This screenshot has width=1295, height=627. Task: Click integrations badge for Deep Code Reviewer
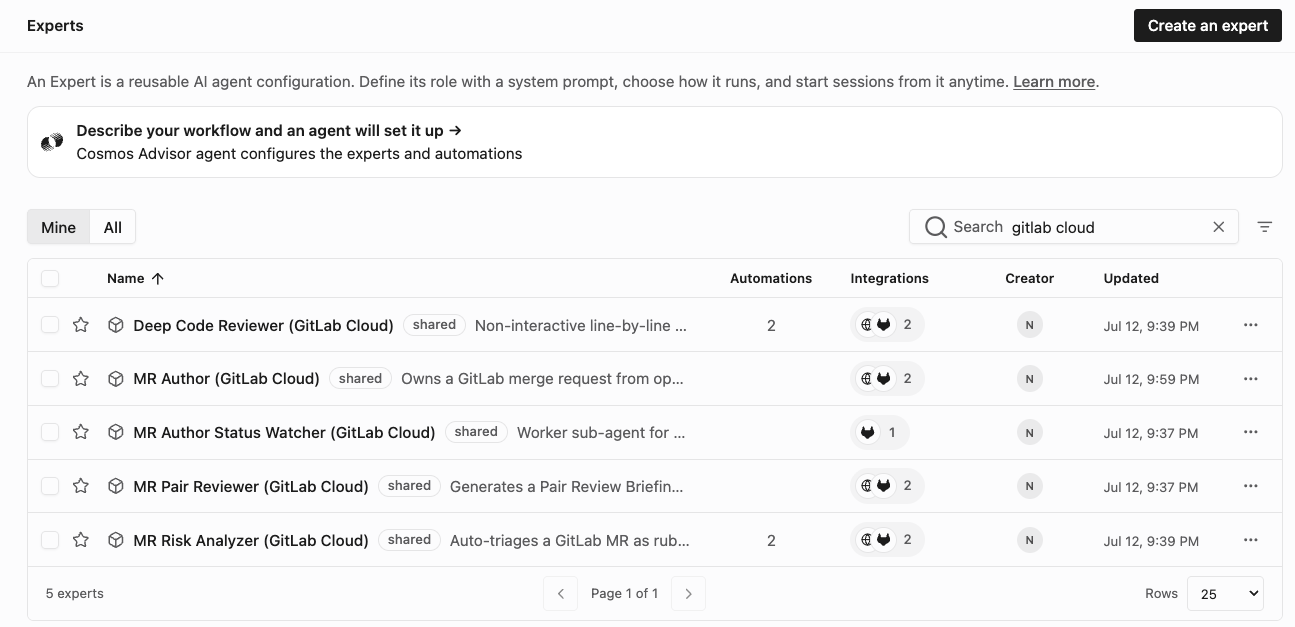(887, 325)
